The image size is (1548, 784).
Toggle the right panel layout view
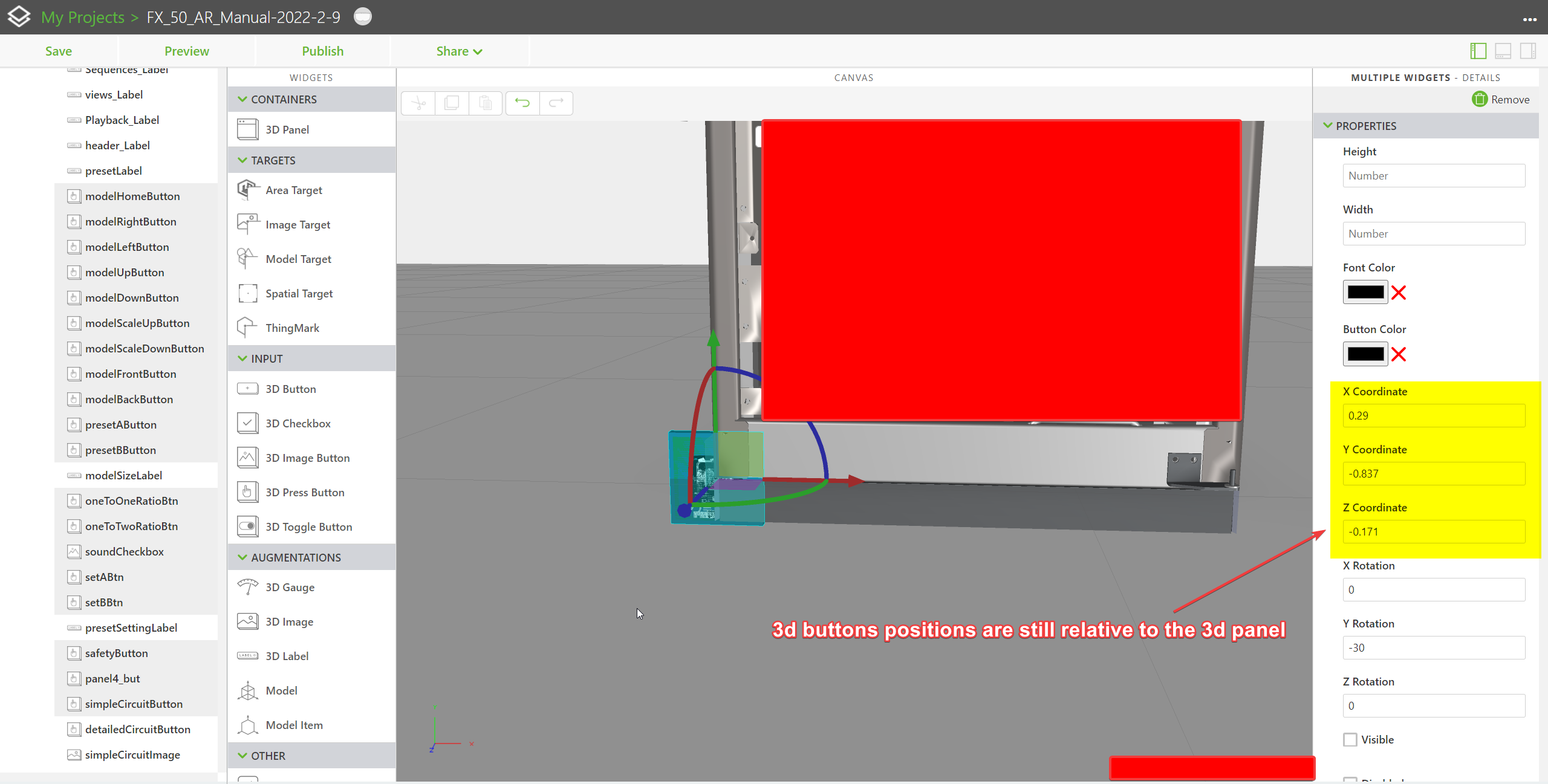(x=1528, y=51)
